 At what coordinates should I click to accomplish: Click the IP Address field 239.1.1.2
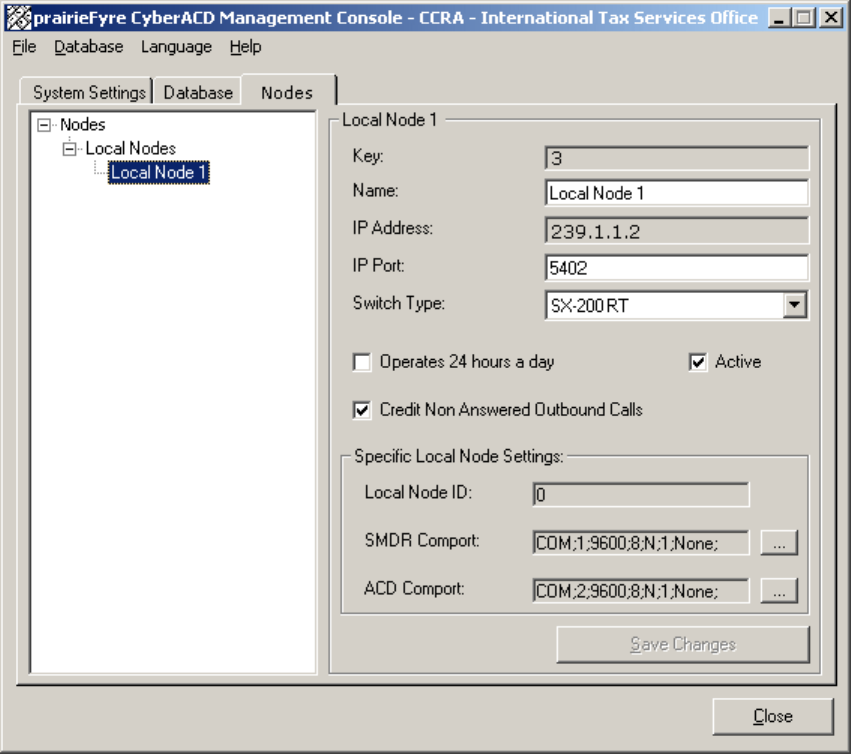677,231
